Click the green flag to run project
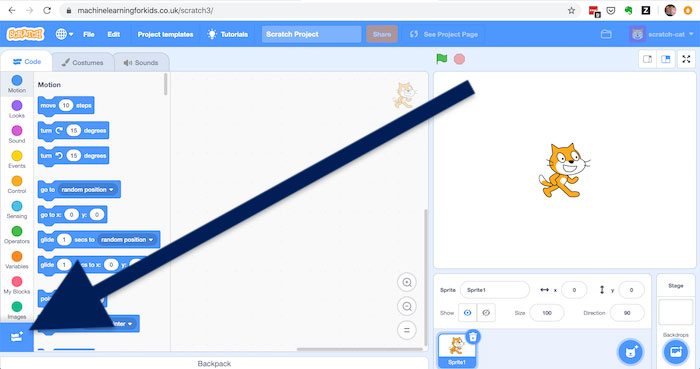700x369 pixels. point(442,59)
